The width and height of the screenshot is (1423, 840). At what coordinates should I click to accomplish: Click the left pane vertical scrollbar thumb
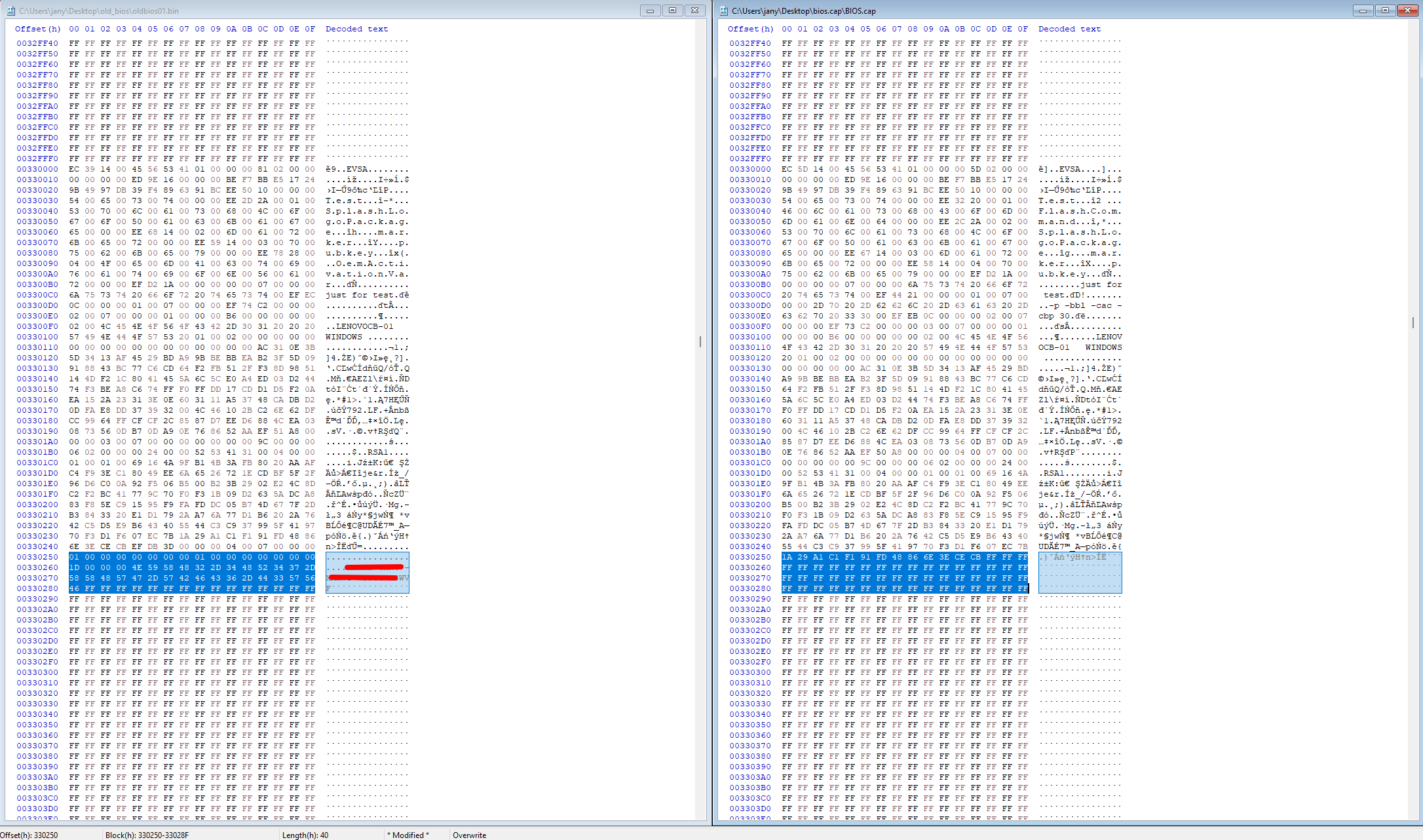(x=700, y=341)
